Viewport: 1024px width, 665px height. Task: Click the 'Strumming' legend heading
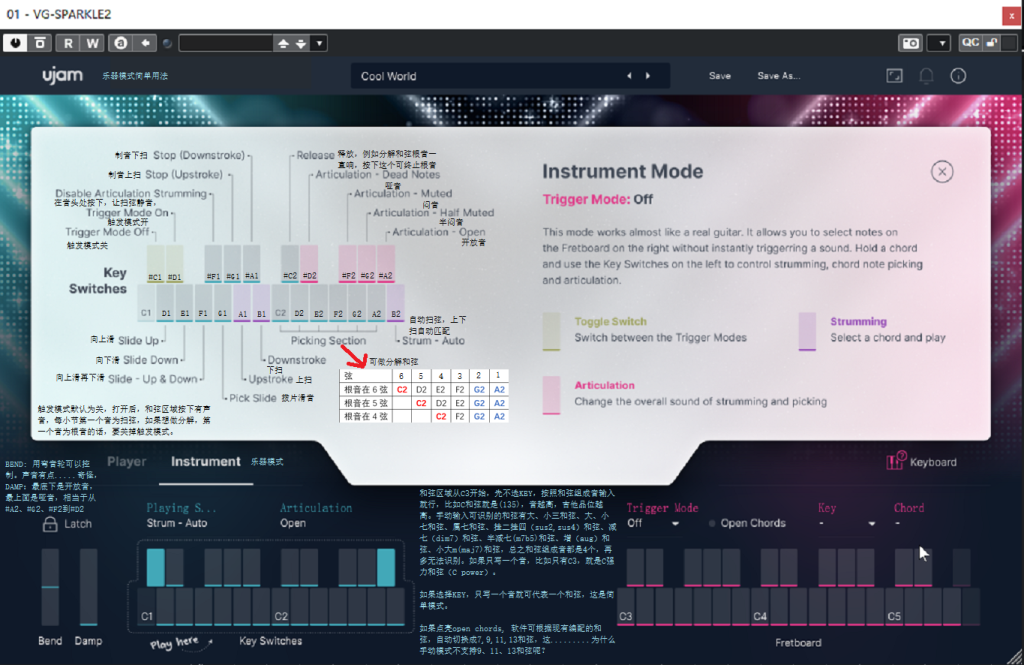(x=858, y=321)
